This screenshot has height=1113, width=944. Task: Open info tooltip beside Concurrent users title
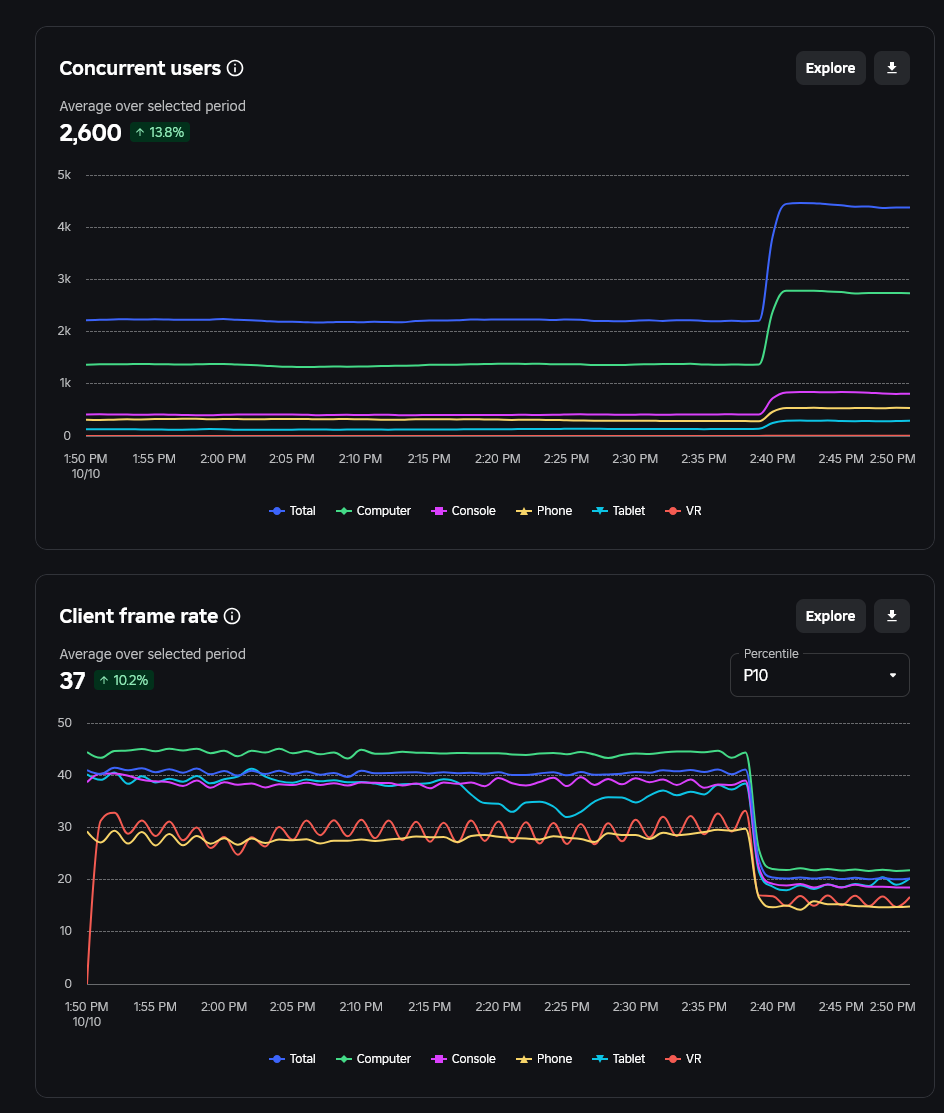(235, 68)
